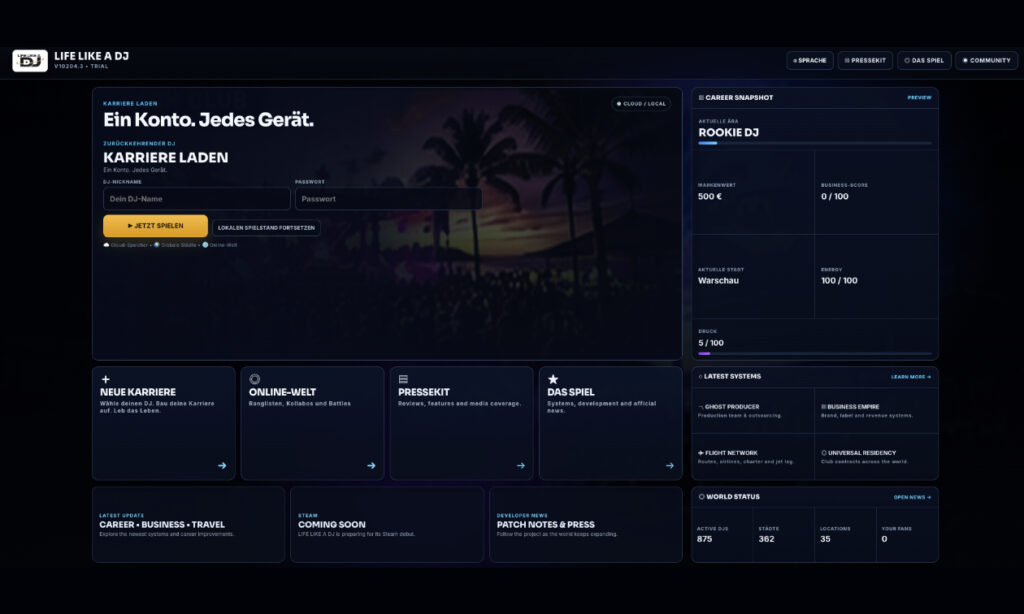
Task: Open Das Spiel in the top navigation
Action: 924,60
